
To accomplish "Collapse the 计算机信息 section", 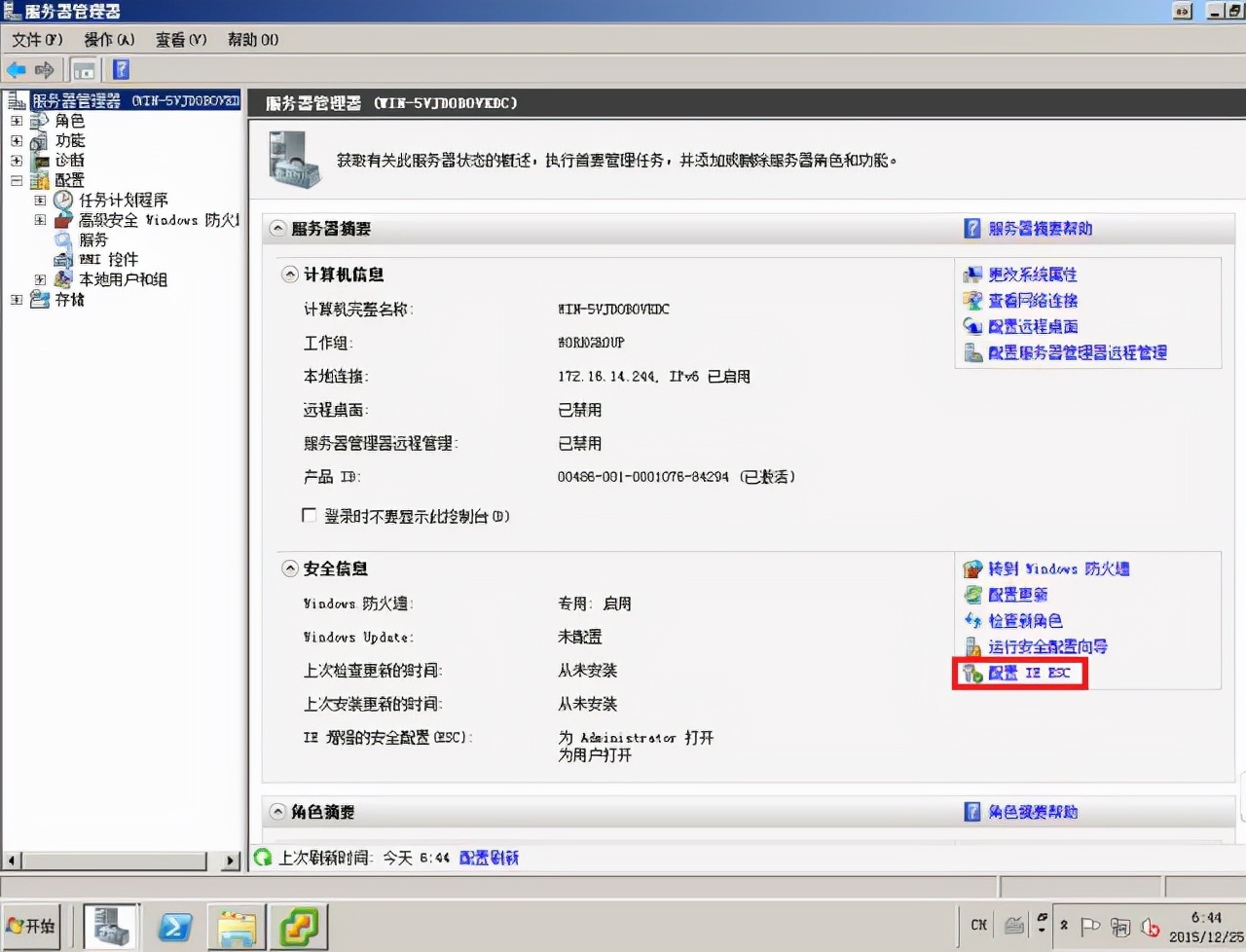I will coord(289,275).
